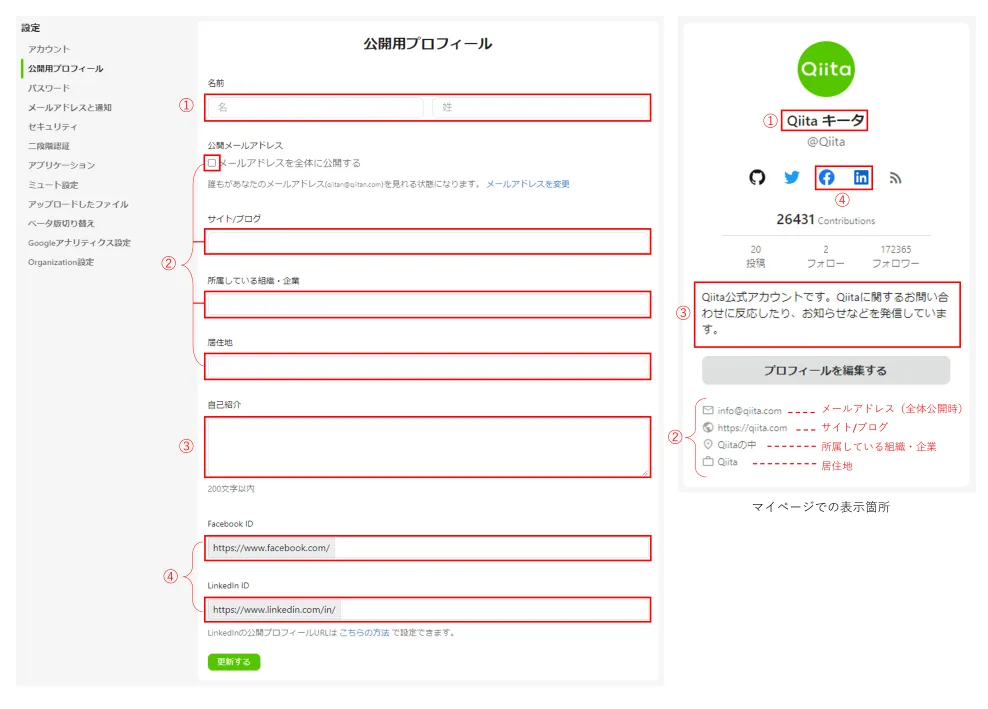Select 公開用プロフィール in settings sidebar
The height and width of the screenshot is (709, 988).
tap(66, 69)
